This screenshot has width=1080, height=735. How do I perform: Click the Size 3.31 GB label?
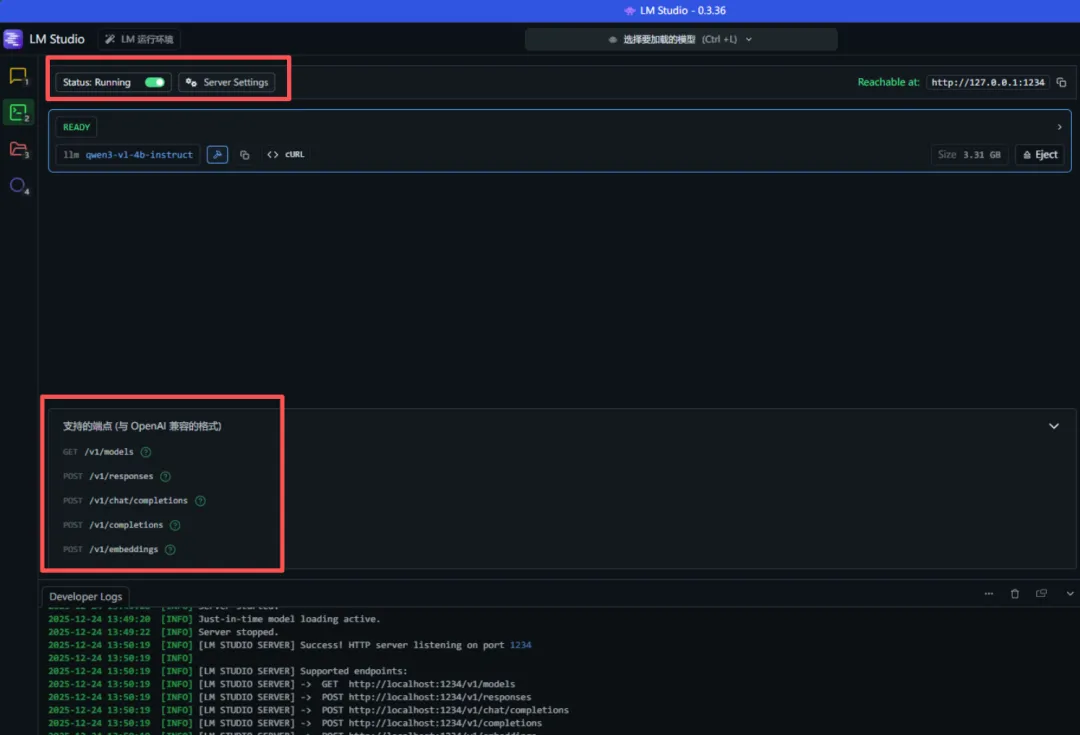969,154
